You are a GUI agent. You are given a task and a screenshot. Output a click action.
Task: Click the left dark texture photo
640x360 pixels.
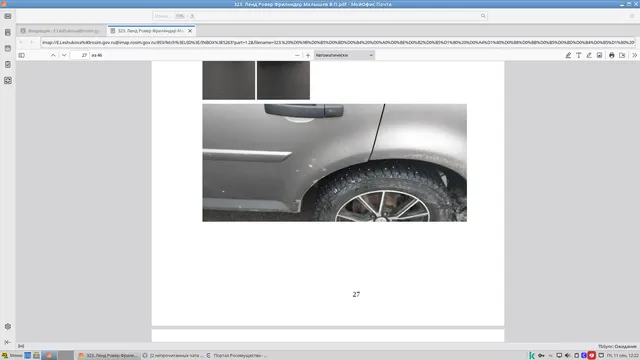point(229,80)
